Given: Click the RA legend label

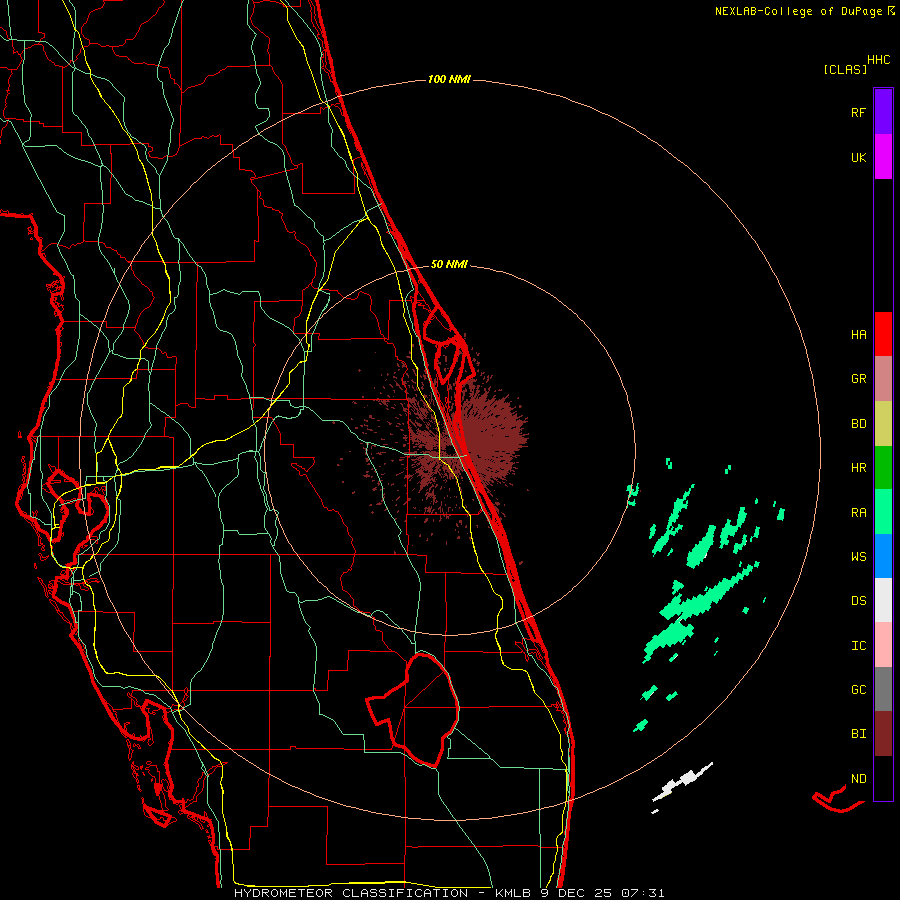Looking at the screenshot, I should pos(858,513).
